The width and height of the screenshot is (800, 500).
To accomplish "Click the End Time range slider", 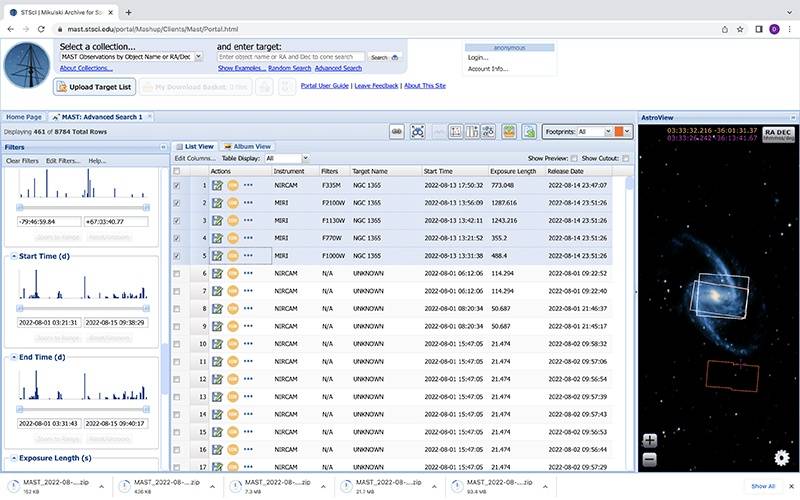I will [83, 409].
